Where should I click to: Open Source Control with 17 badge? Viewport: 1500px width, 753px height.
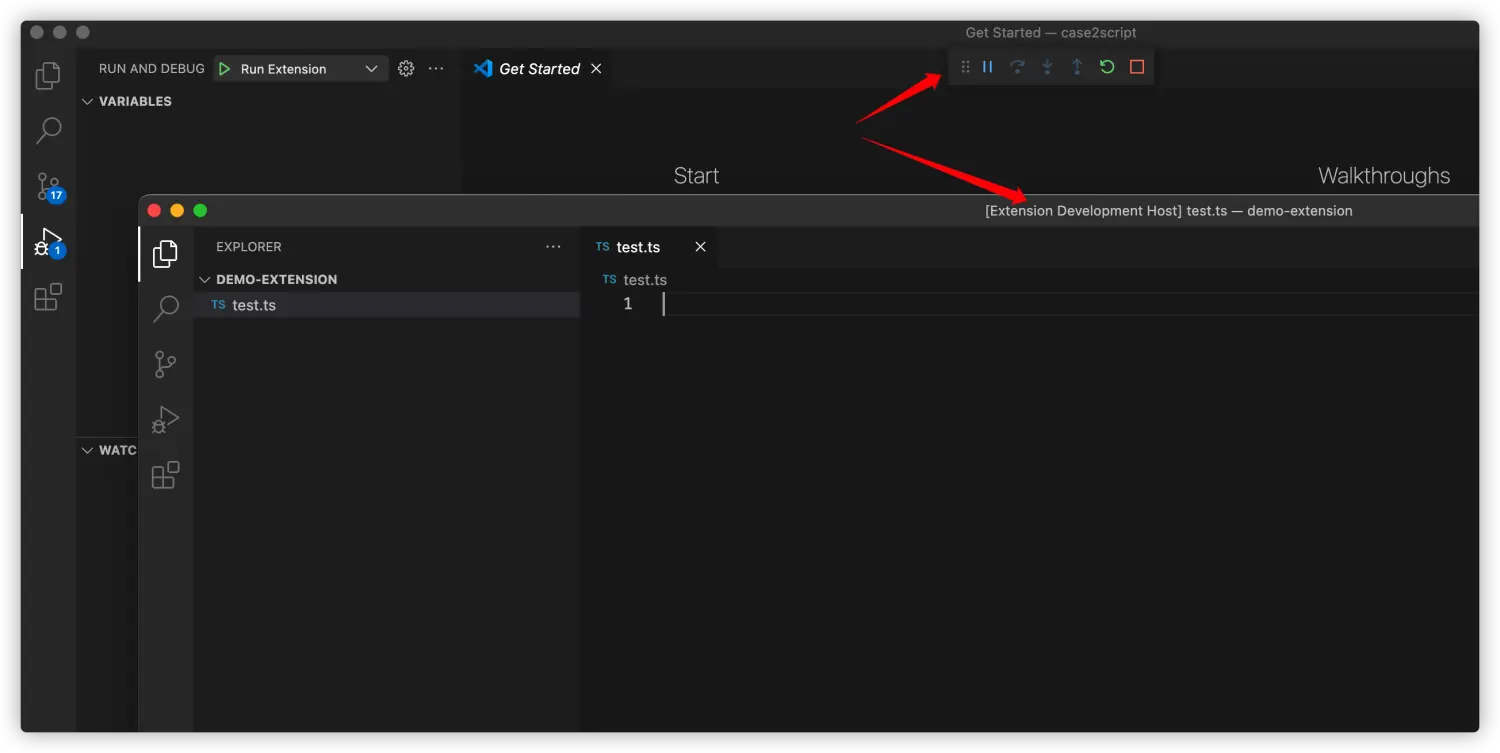pos(48,187)
